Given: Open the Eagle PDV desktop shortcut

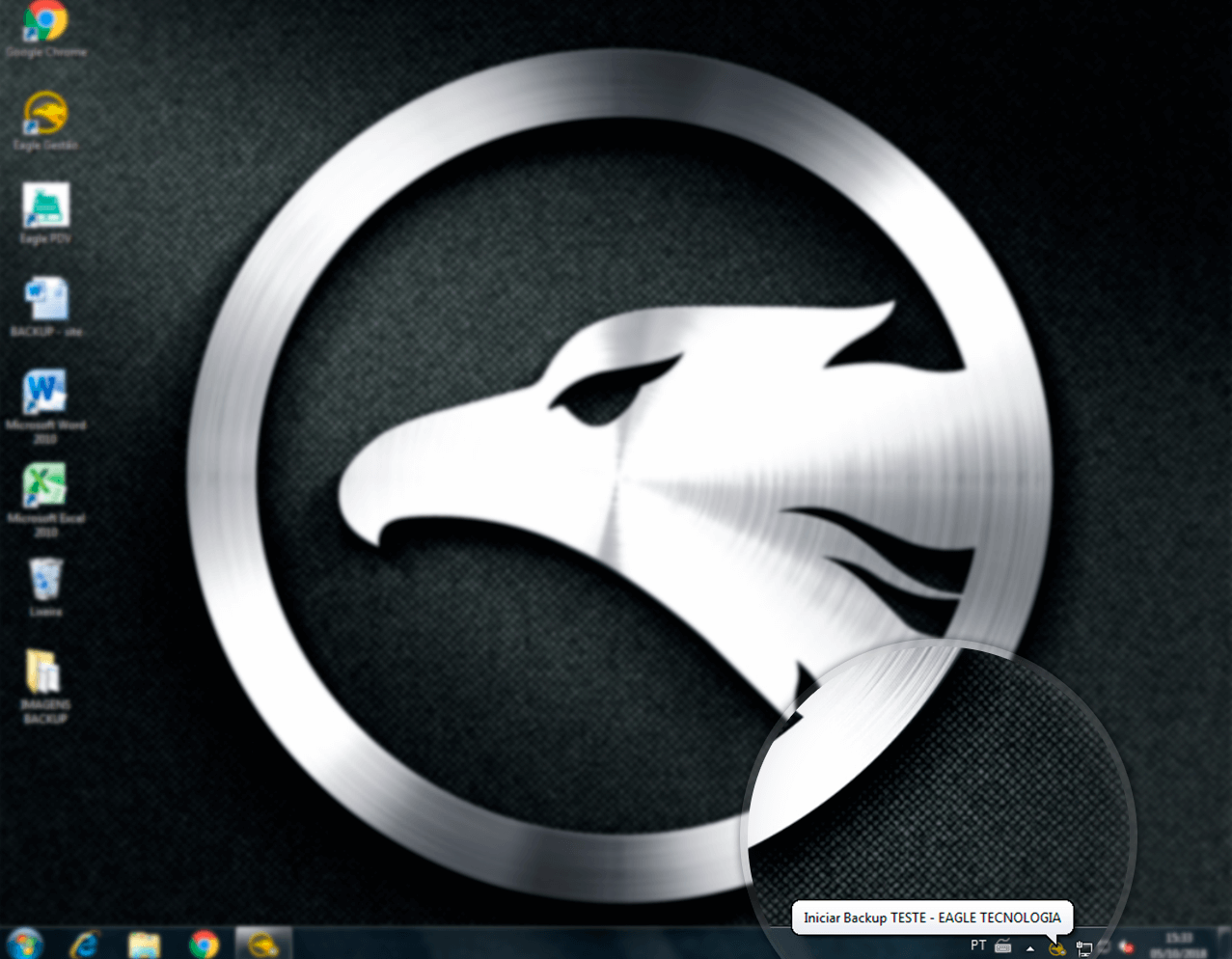Looking at the screenshot, I should [45, 213].
